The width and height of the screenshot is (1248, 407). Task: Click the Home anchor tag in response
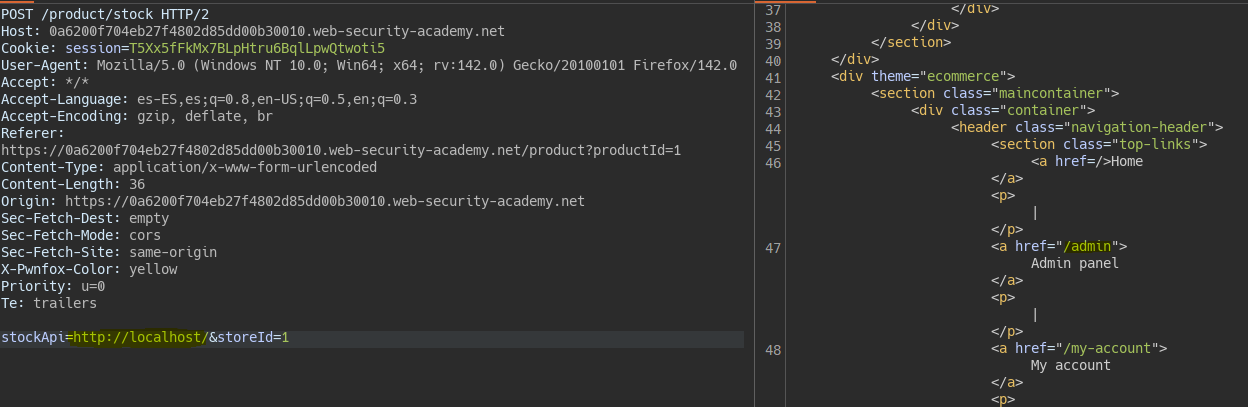tap(1086, 161)
